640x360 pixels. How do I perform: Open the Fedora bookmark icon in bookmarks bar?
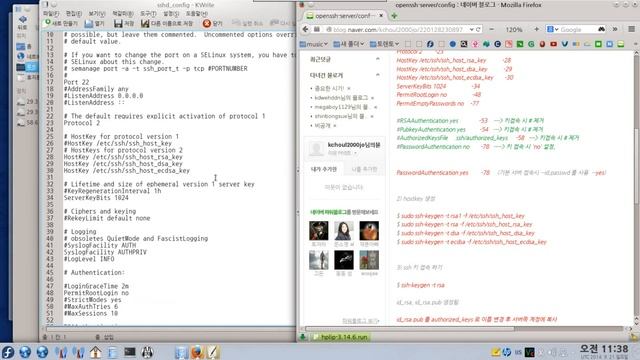pos(430,44)
